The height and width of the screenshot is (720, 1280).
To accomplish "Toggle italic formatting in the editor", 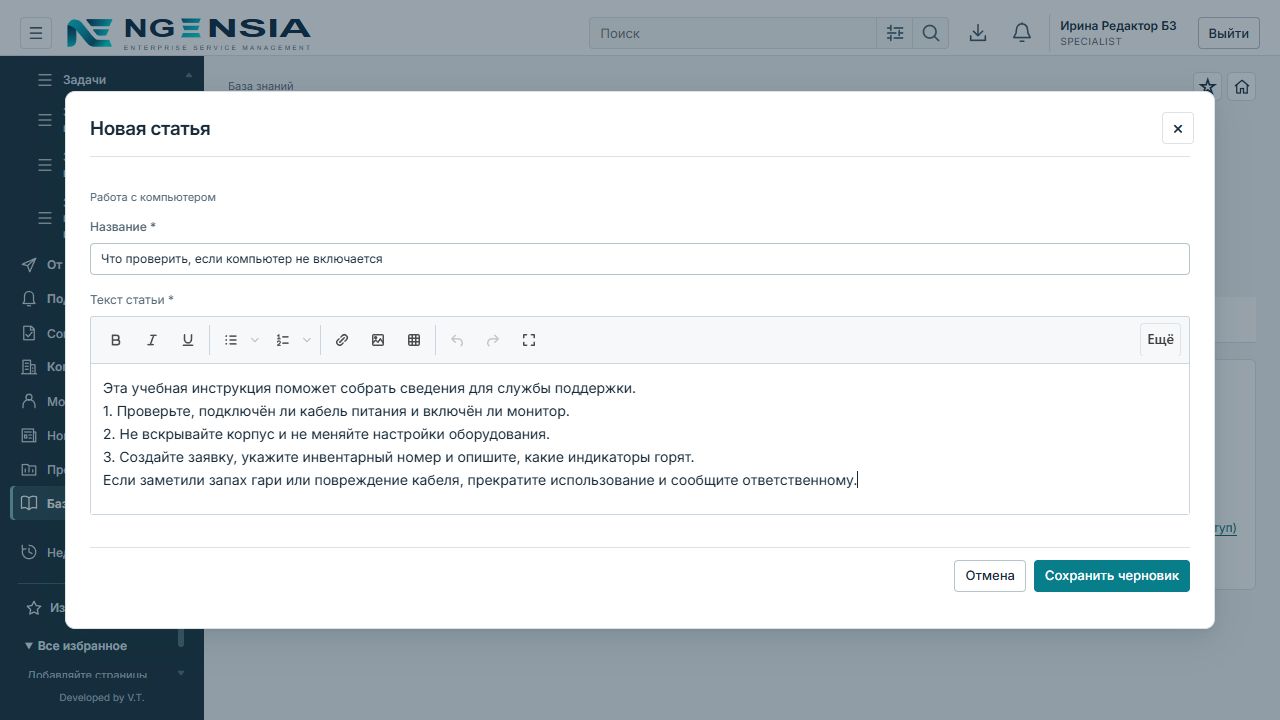I will click(x=152, y=340).
